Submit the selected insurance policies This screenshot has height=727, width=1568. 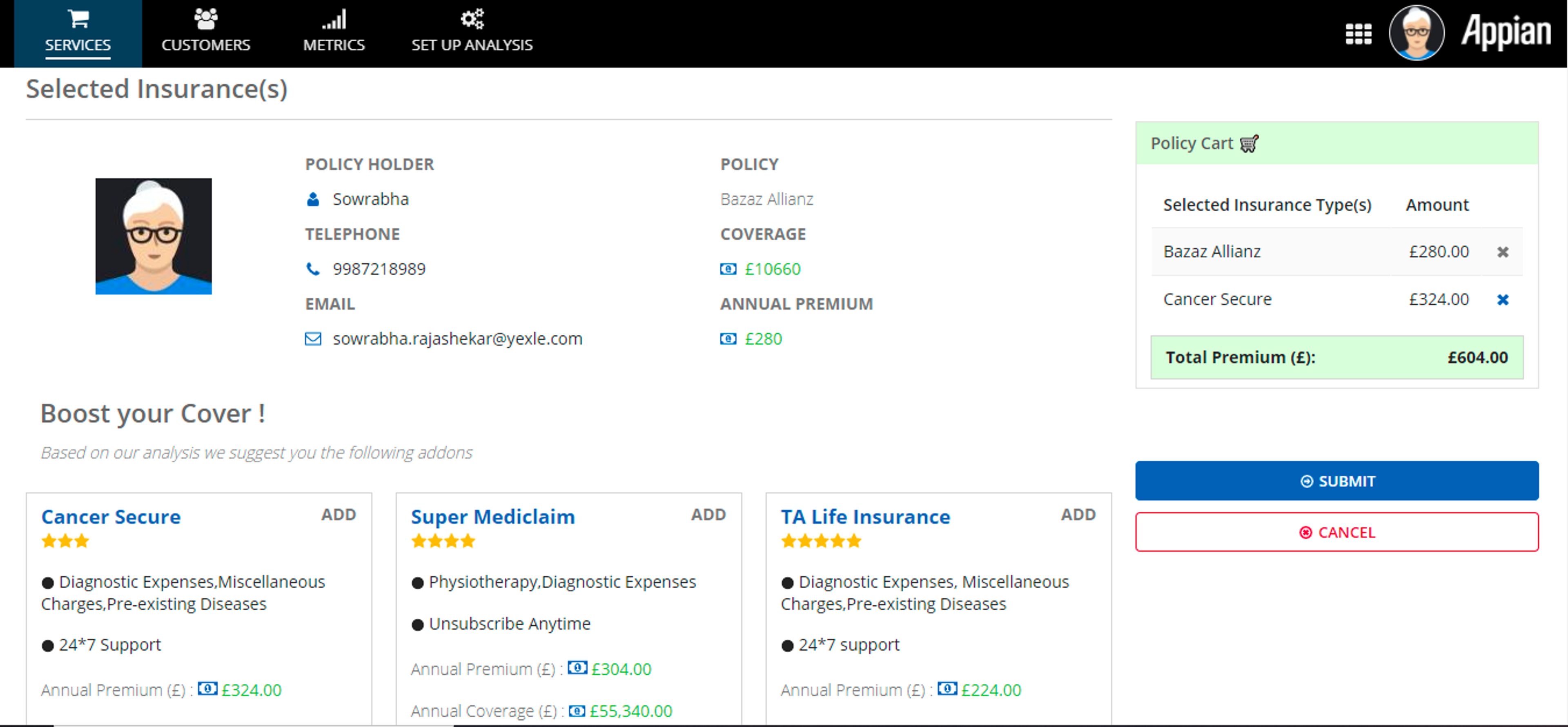[1337, 481]
